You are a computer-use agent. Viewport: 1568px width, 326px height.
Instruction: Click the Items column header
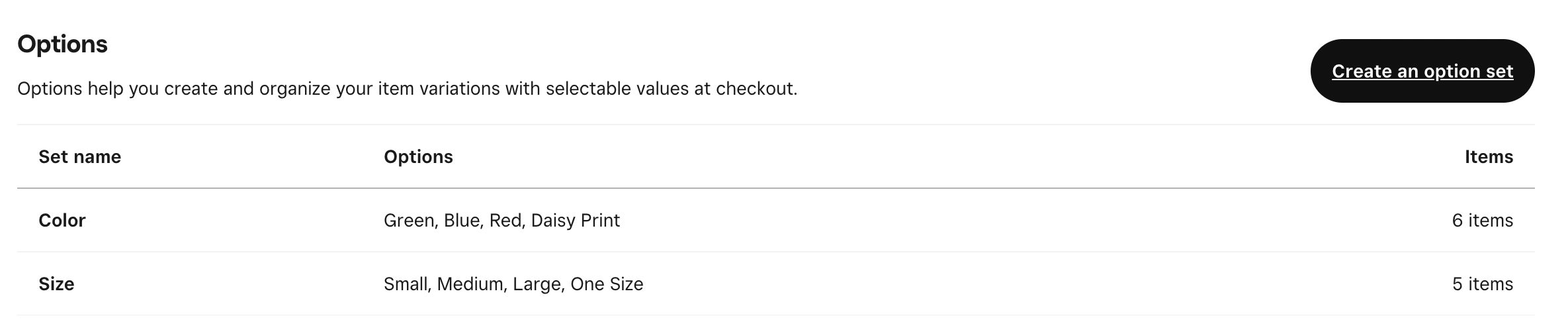[x=1488, y=157]
